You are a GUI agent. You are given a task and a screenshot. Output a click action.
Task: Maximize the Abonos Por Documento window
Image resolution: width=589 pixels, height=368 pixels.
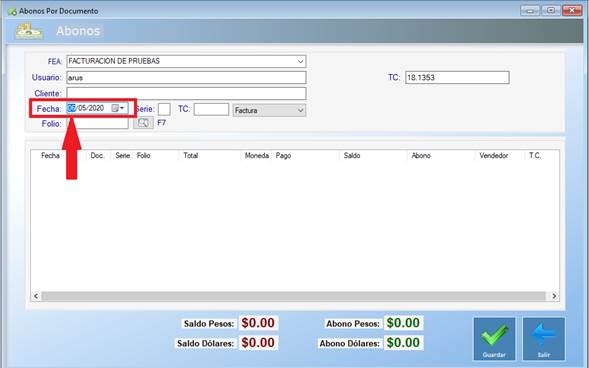tap(551, 11)
